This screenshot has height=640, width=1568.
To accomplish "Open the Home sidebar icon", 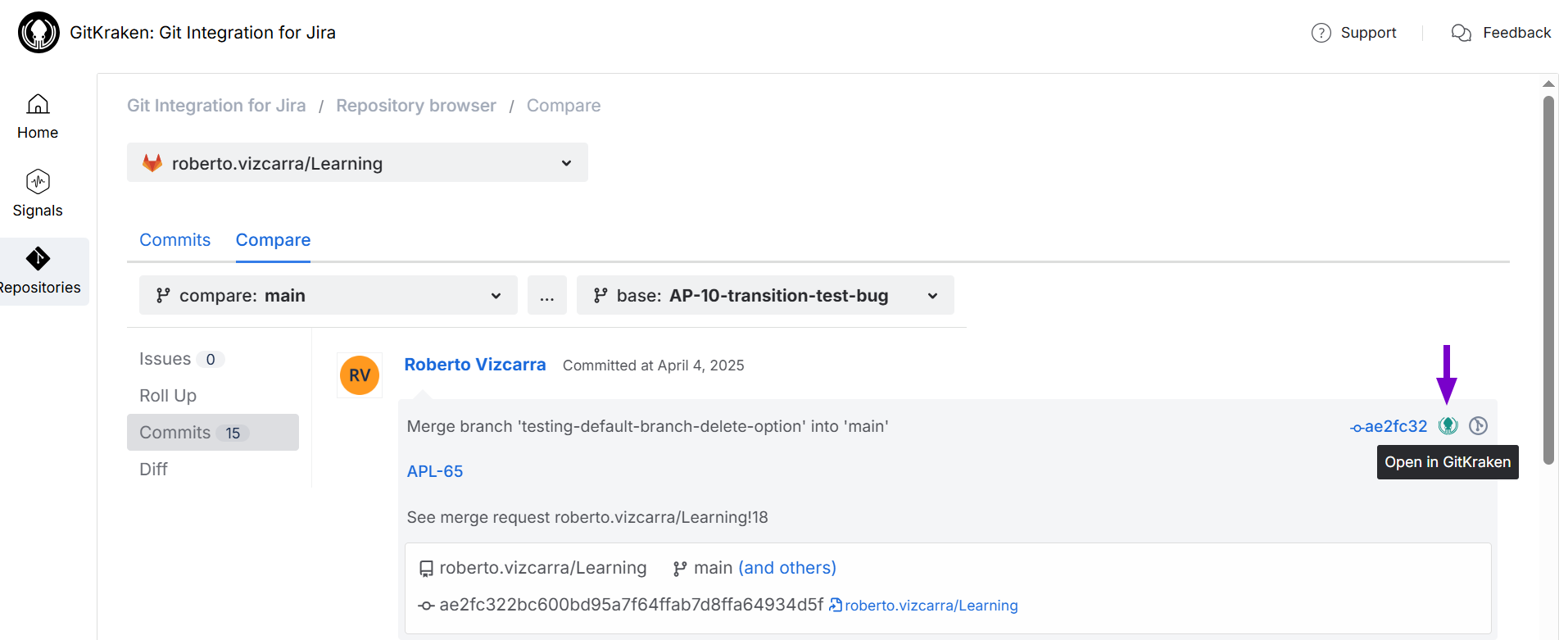I will click(x=38, y=104).
